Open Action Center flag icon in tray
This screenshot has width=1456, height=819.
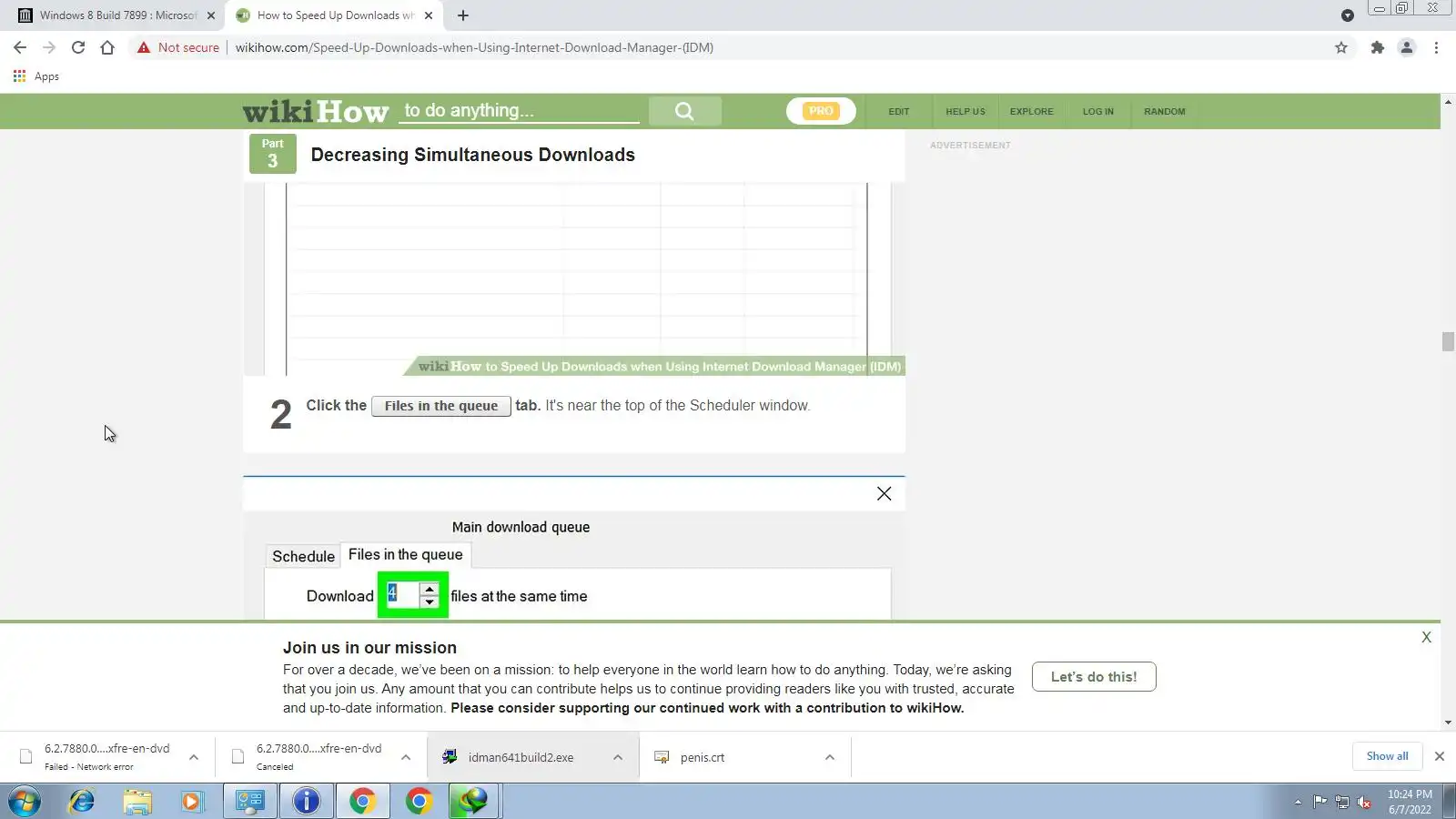tap(1319, 802)
